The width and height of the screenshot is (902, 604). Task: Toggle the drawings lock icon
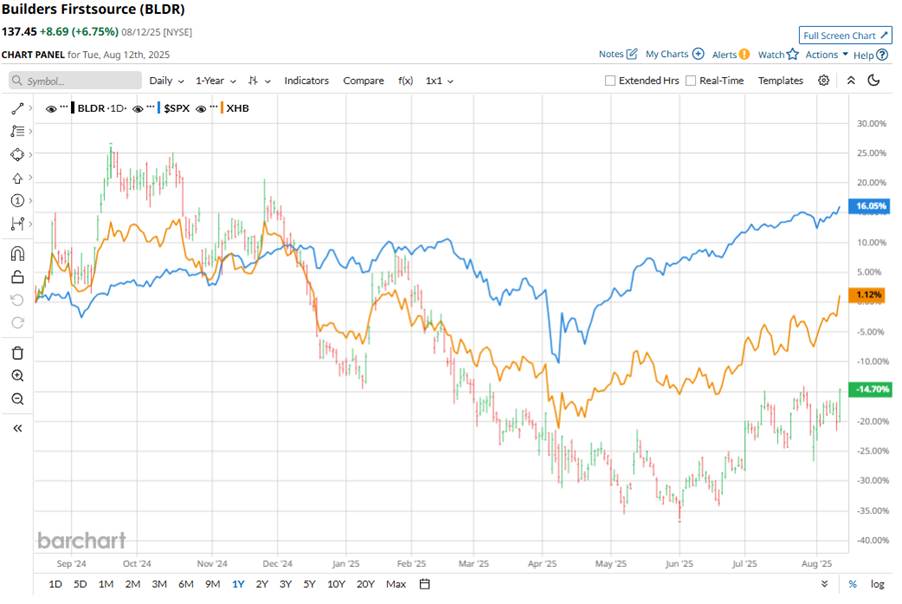click(17, 277)
